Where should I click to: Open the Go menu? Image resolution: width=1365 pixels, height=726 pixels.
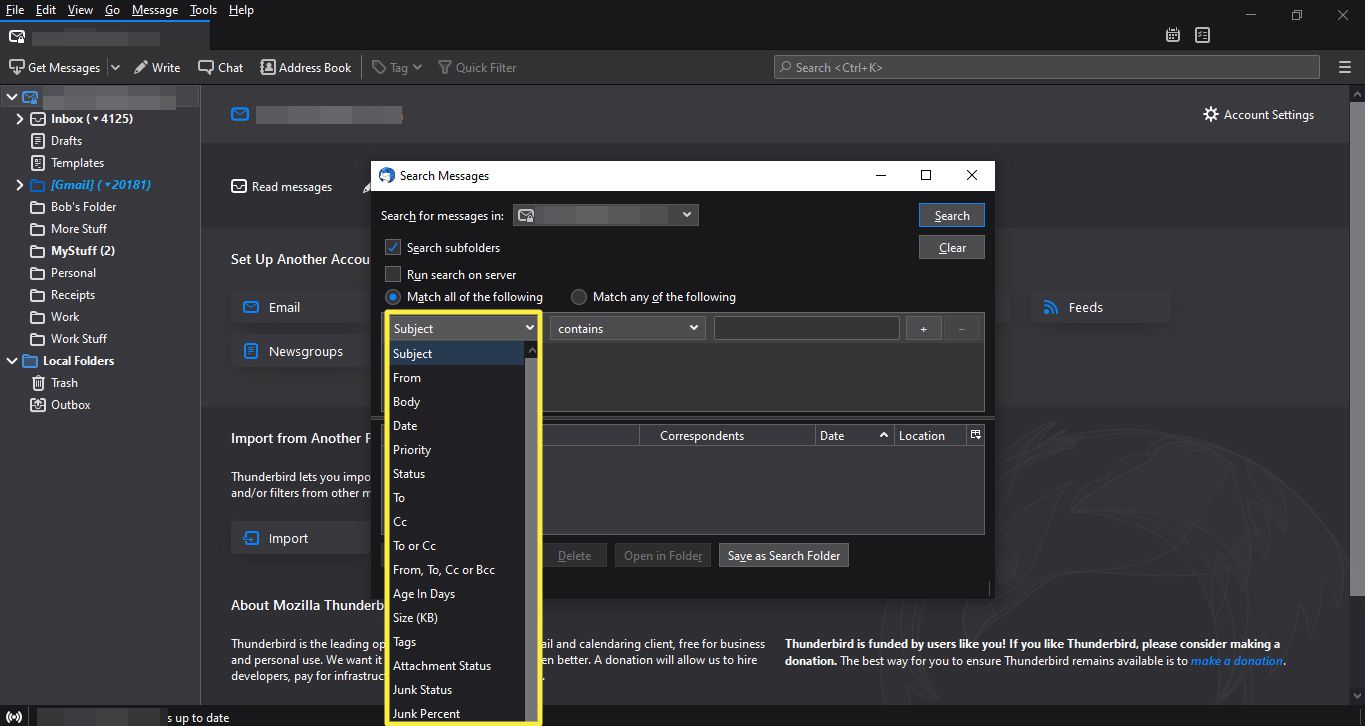[x=112, y=10]
